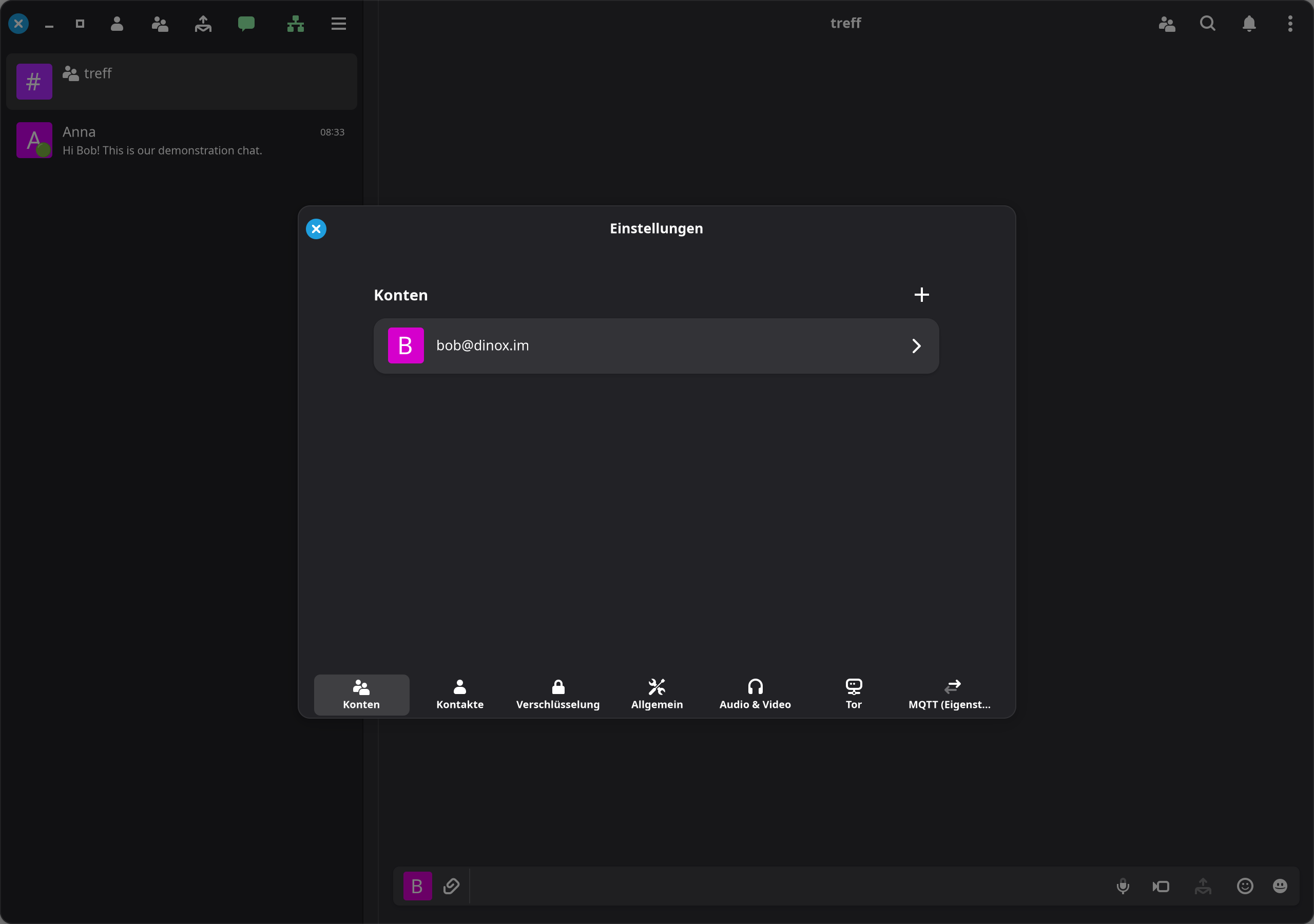
Task: Open the Tor settings tab
Action: pos(853,695)
